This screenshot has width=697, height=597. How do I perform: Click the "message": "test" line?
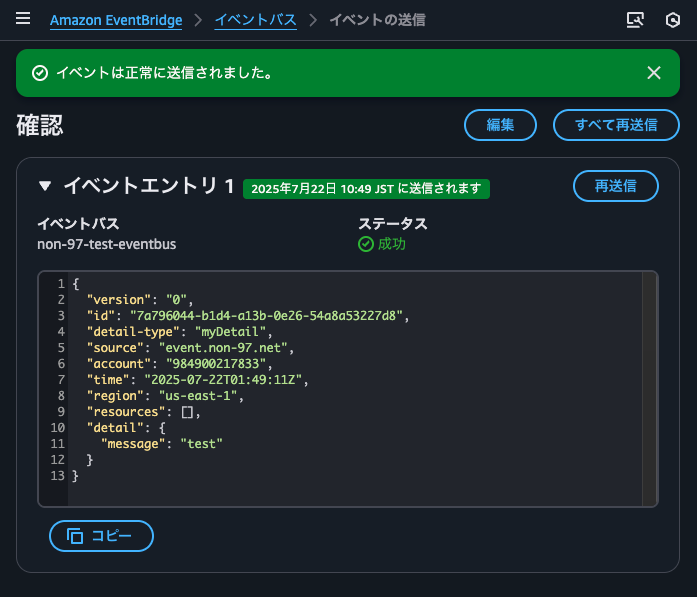coord(161,444)
